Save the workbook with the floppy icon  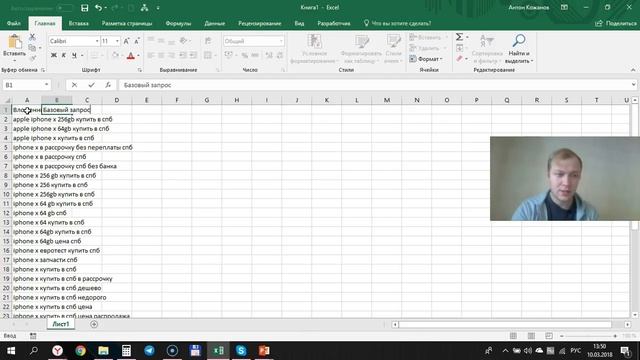click(84, 8)
